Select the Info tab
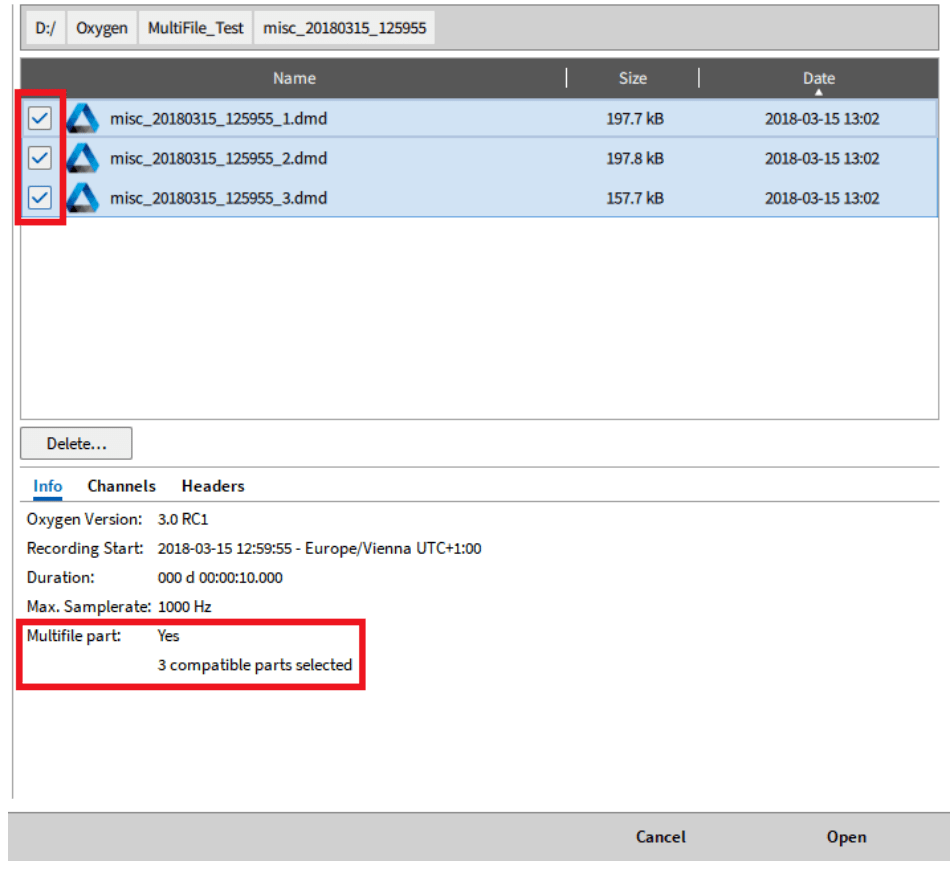The image size is (950, 875). [48, 486]
